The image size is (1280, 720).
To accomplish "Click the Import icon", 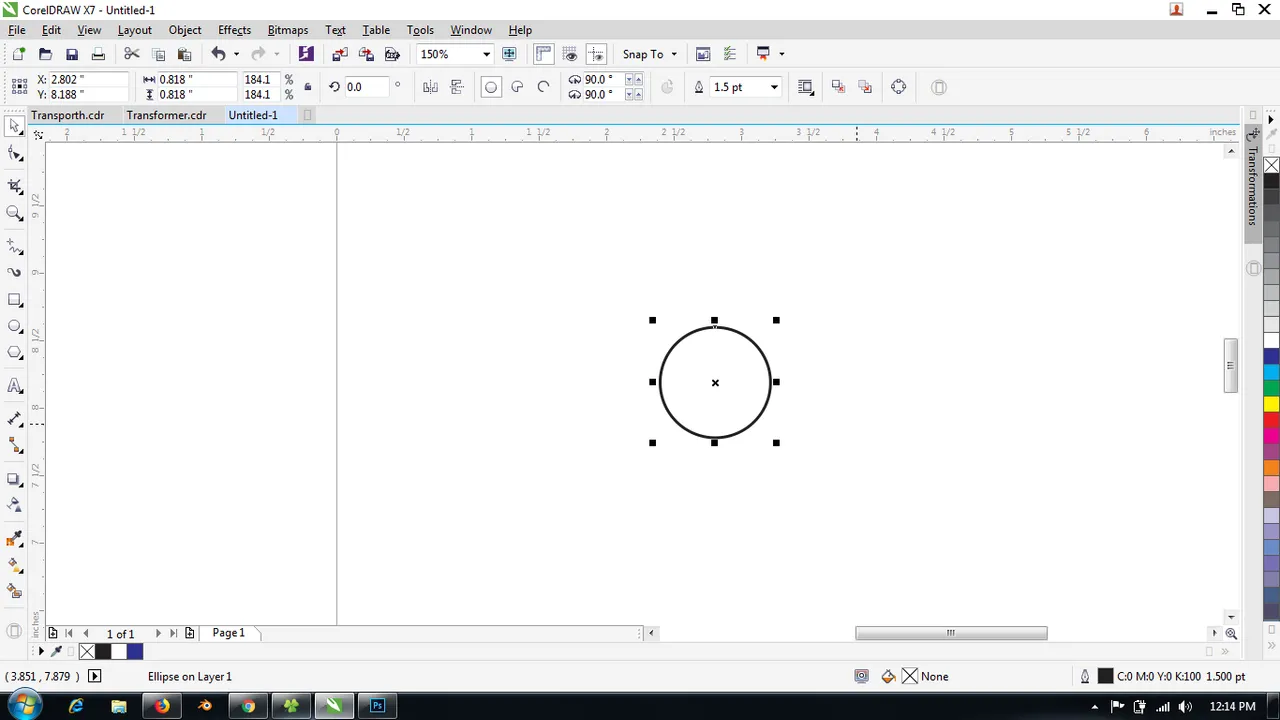I will click(x=340, y=54).
